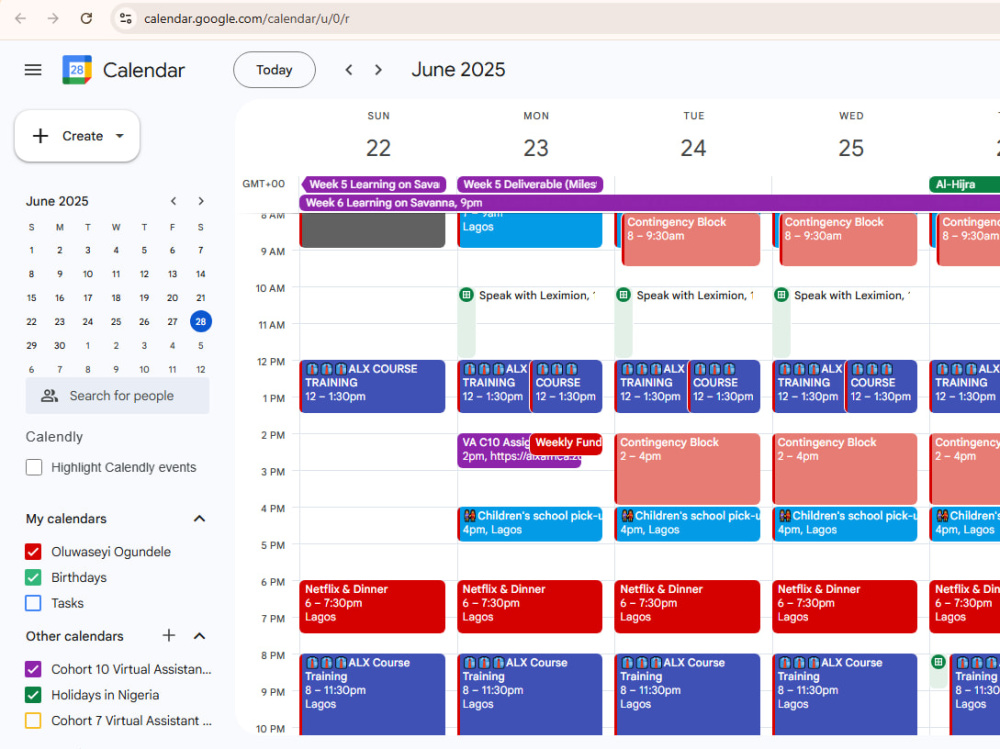This screenshot has height=749, width=1000.
Task: Uncheck Birthdays calendar
Action: tap(33, 577)
